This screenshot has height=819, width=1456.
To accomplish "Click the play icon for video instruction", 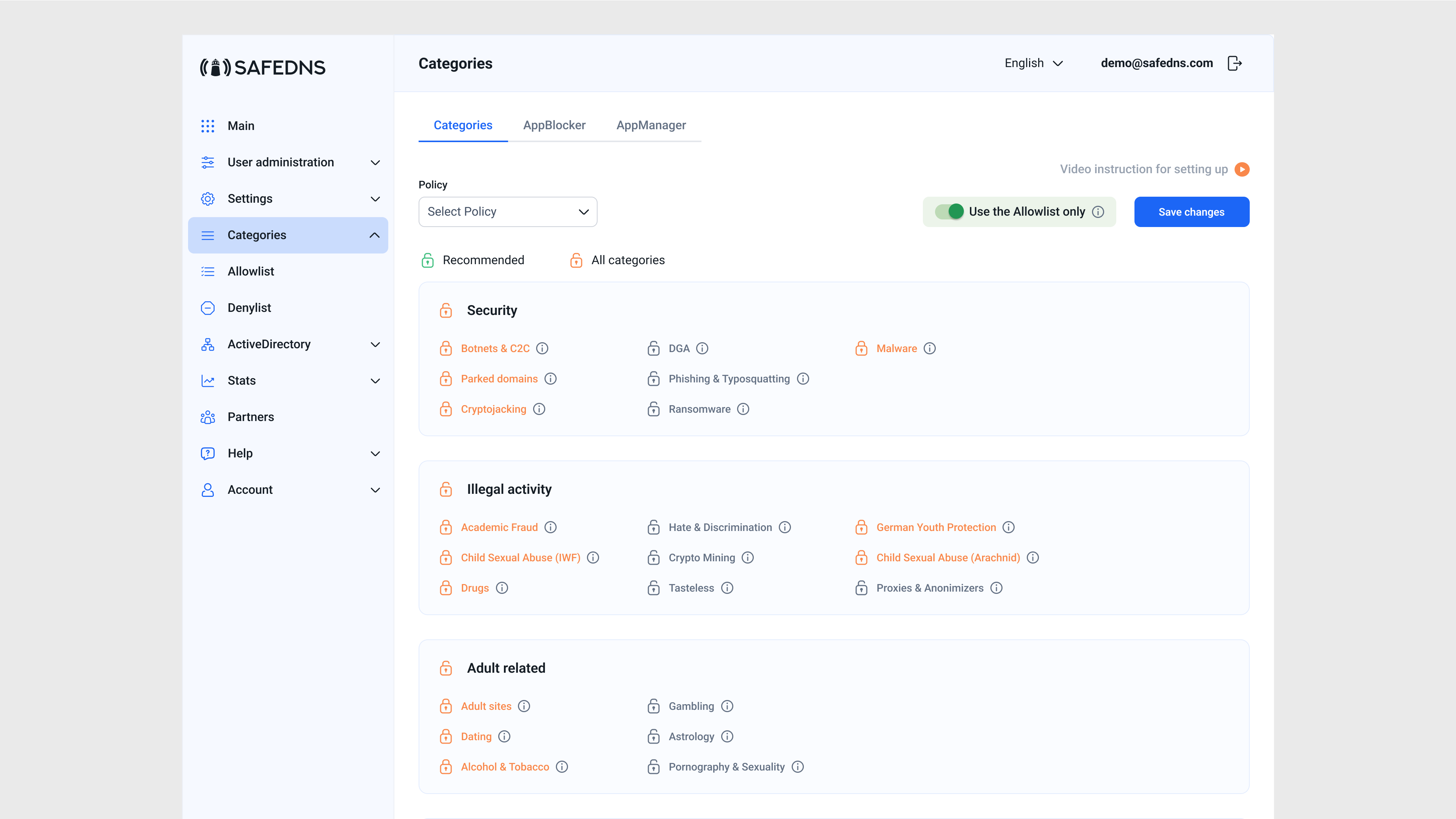I will coord(1243,169).
